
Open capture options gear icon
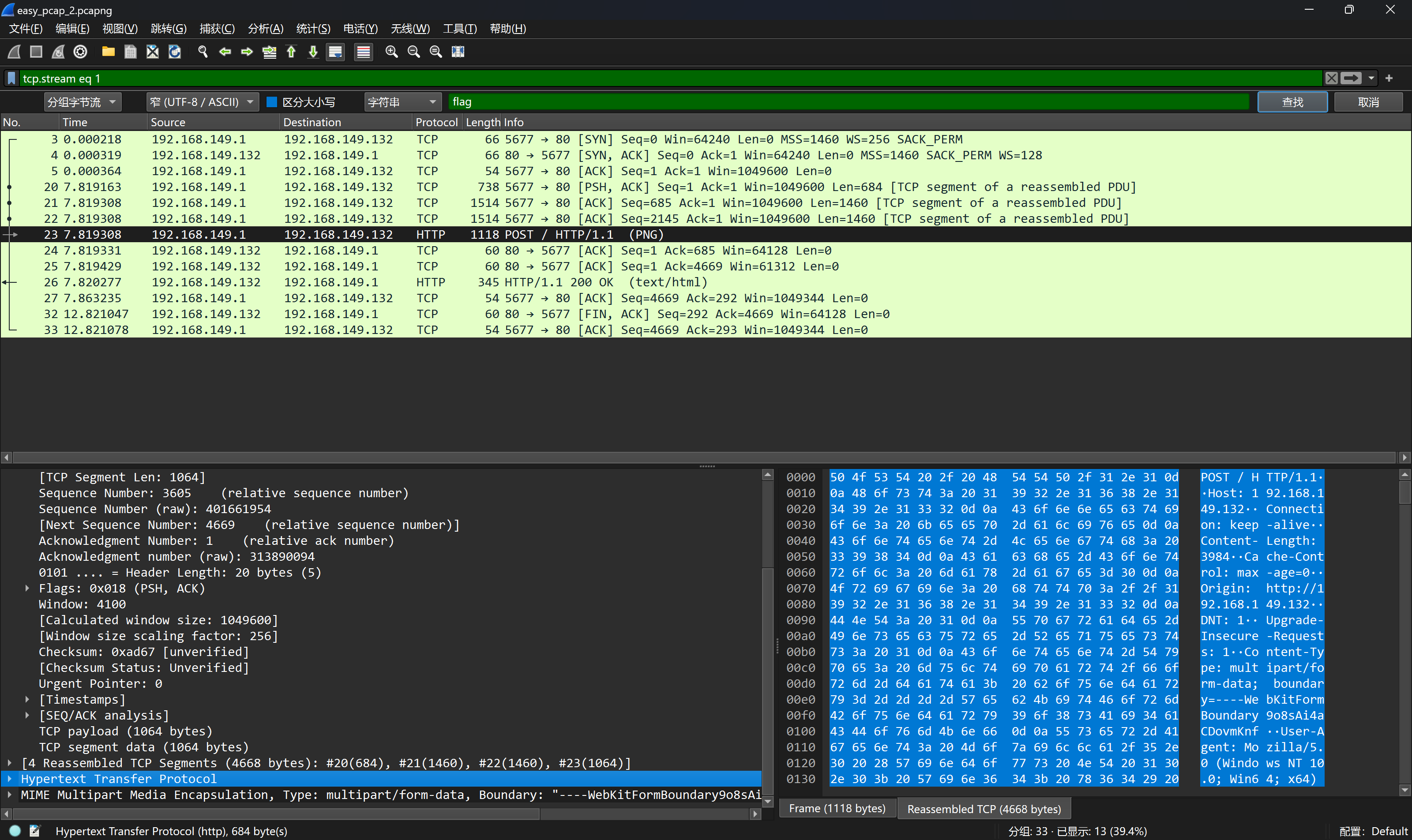tap(80, 52)
